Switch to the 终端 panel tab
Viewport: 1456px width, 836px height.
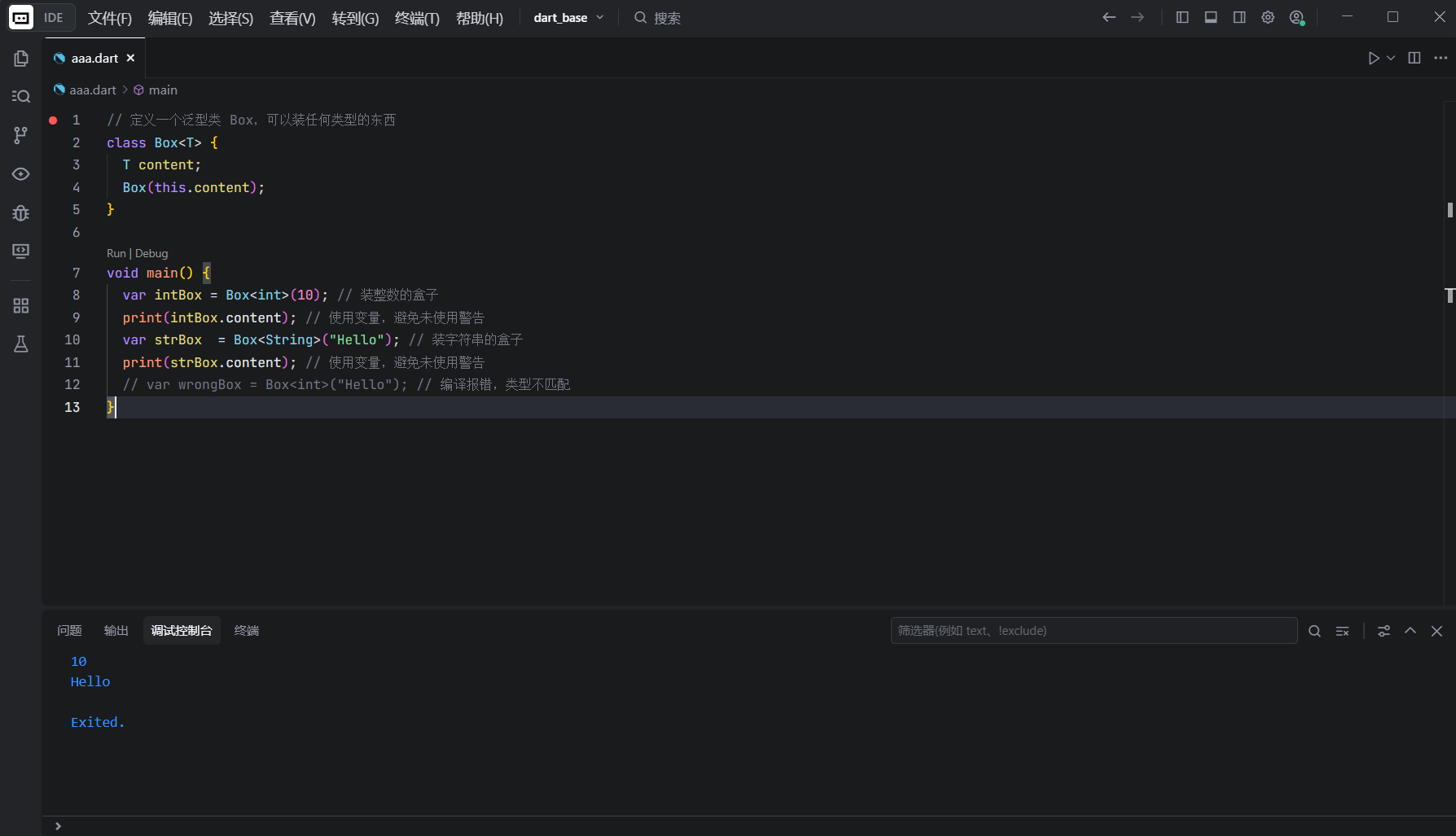[247, 630]
